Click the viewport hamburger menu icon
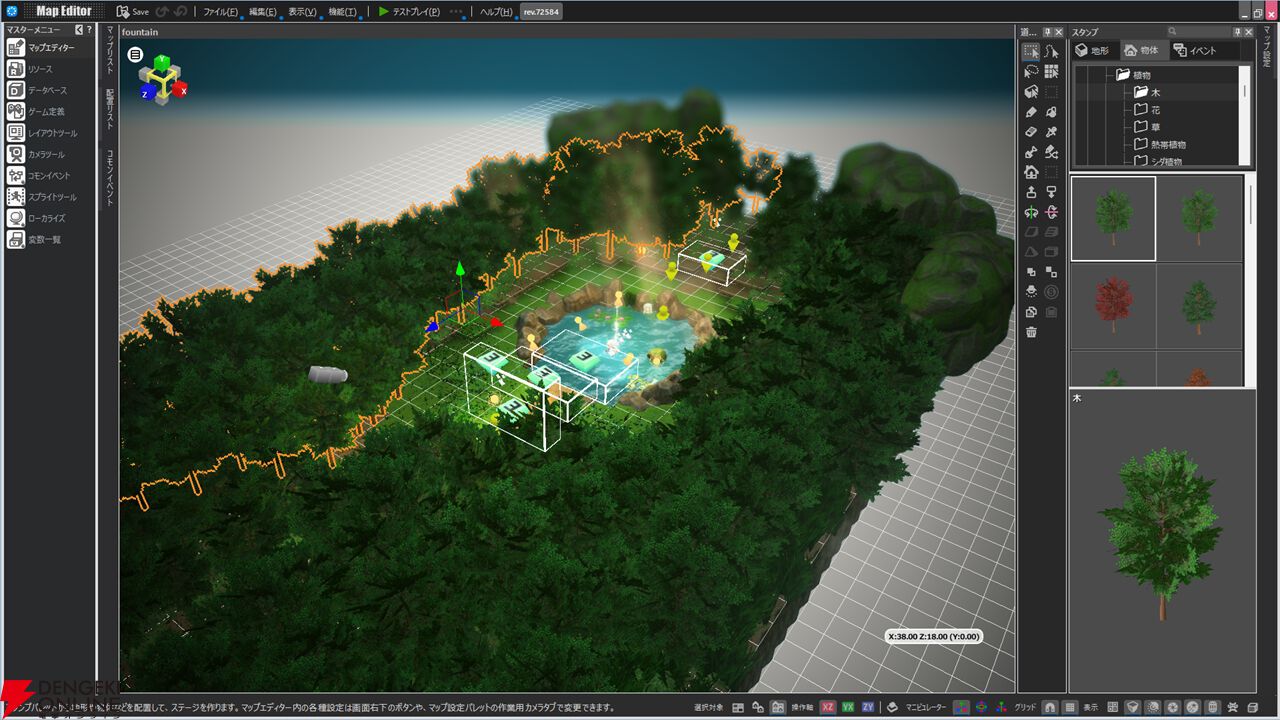This screenshot has height=720, width=1280. [135, 55]
